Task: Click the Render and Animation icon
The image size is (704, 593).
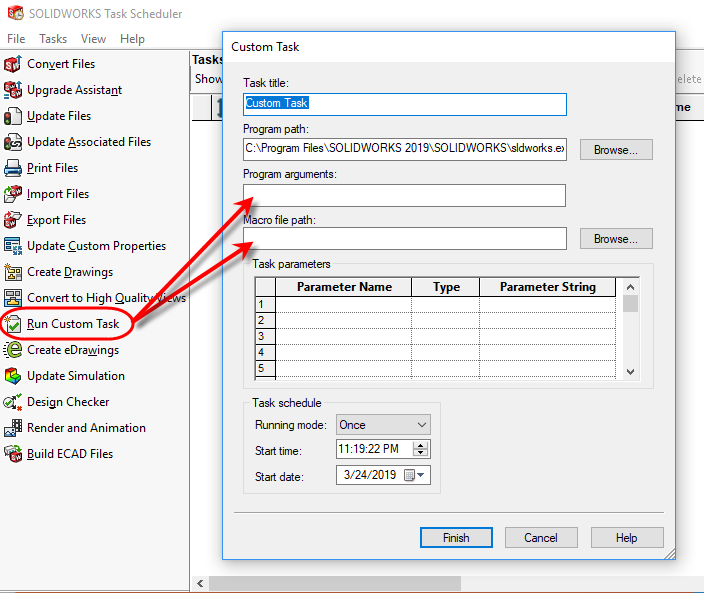Action: click(x=13, y=428)
